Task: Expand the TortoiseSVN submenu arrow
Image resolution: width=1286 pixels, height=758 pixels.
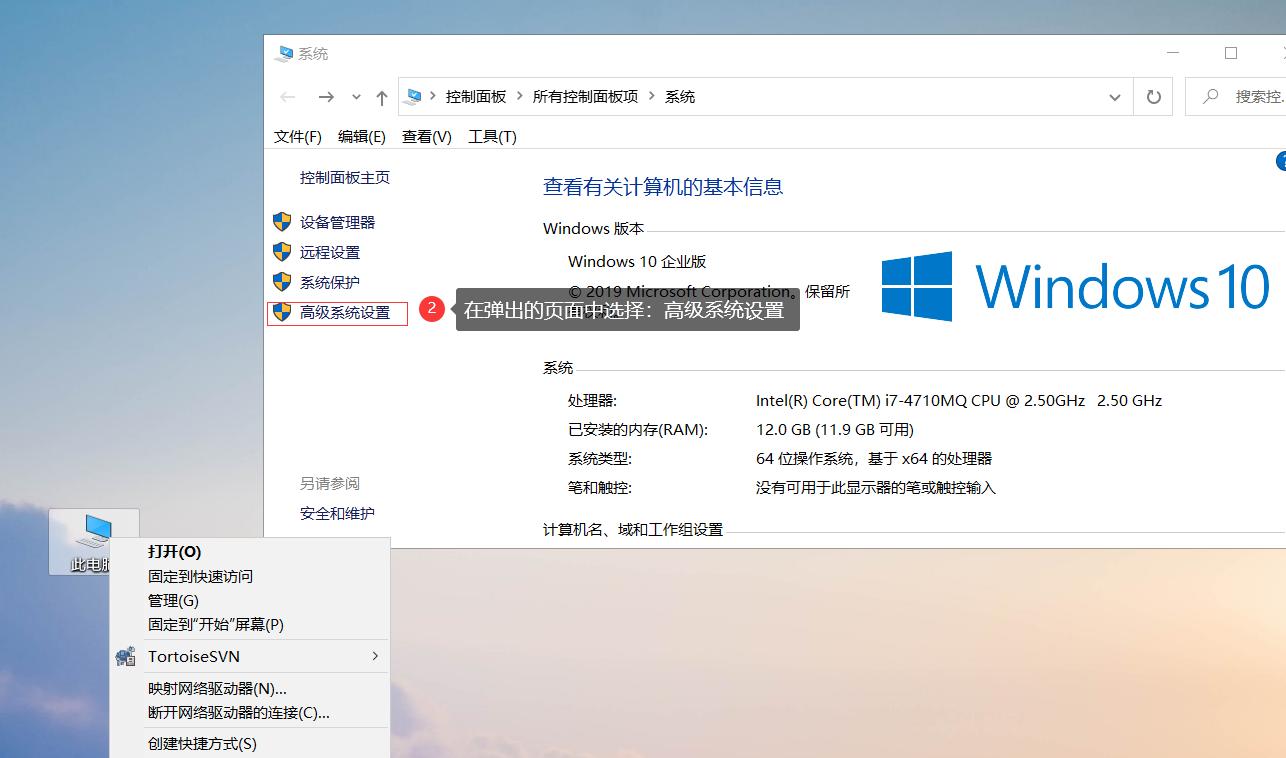Action: coord(375,656)
